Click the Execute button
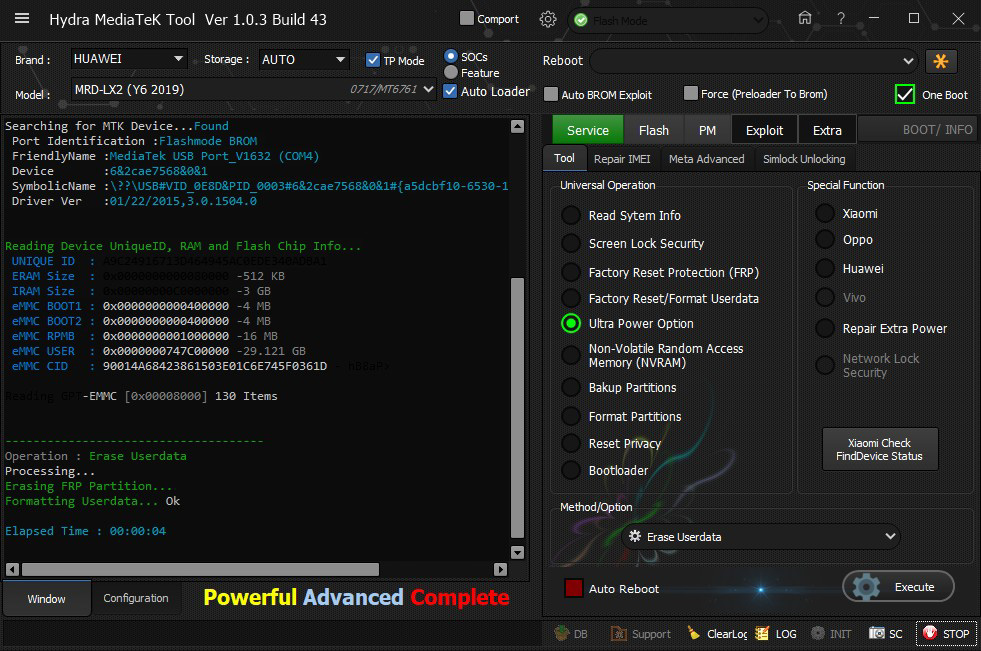This screenshot has width=981, height=651. pyautogui.click(x=898, y=587)
